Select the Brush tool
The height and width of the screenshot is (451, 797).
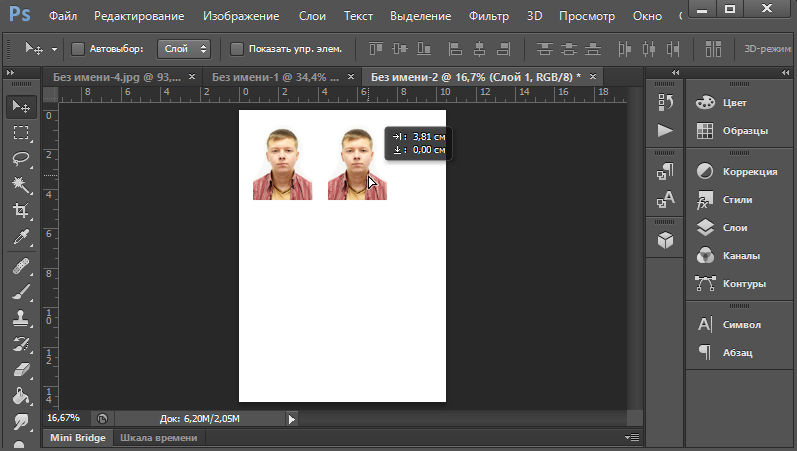coord(20,292)
